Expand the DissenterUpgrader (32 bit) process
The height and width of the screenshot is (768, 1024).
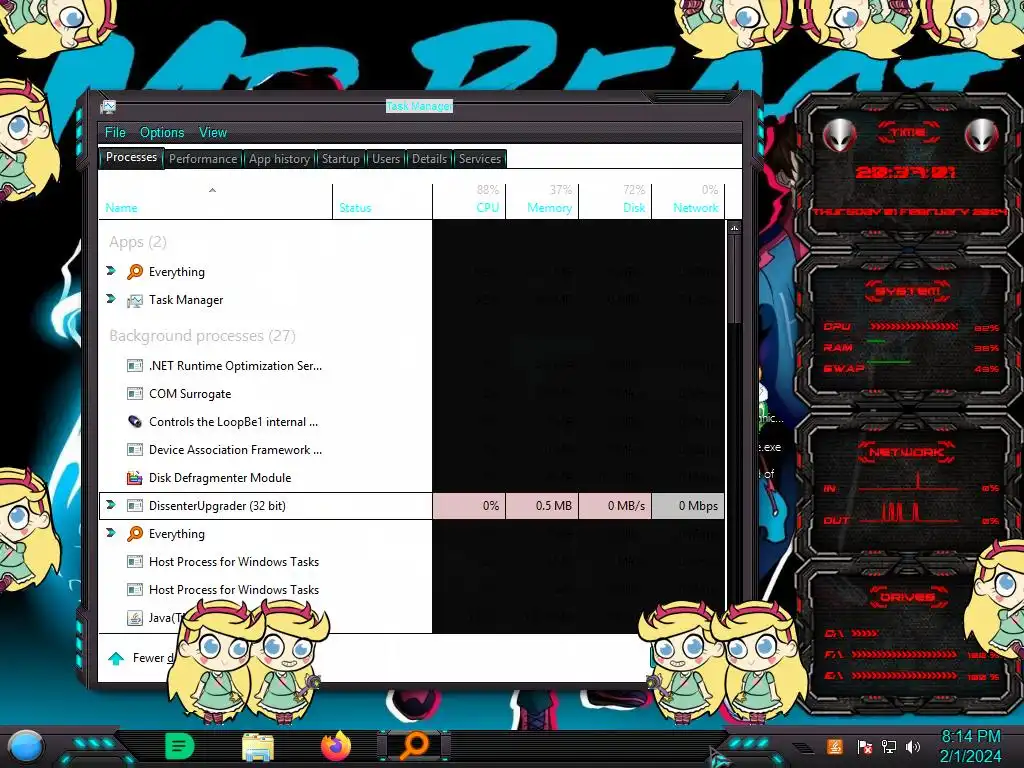pos(111,505)
